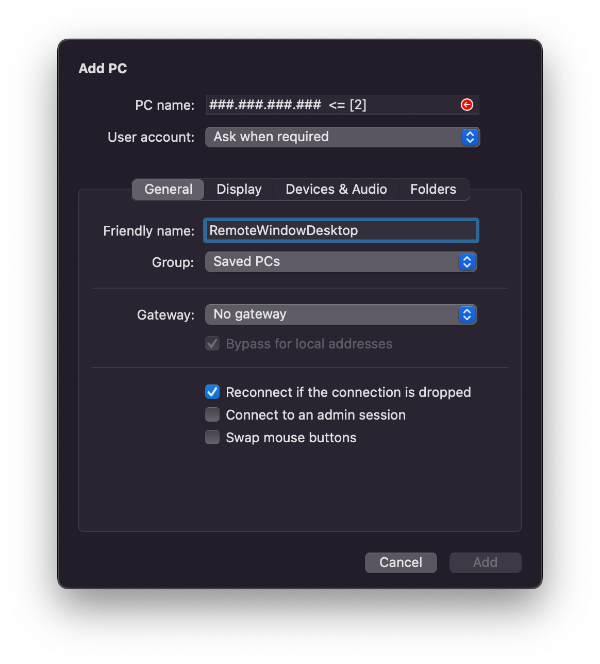This screenshot has width=600, height=664.
Task: Click the "PC name:" field label
Action: 165,105
